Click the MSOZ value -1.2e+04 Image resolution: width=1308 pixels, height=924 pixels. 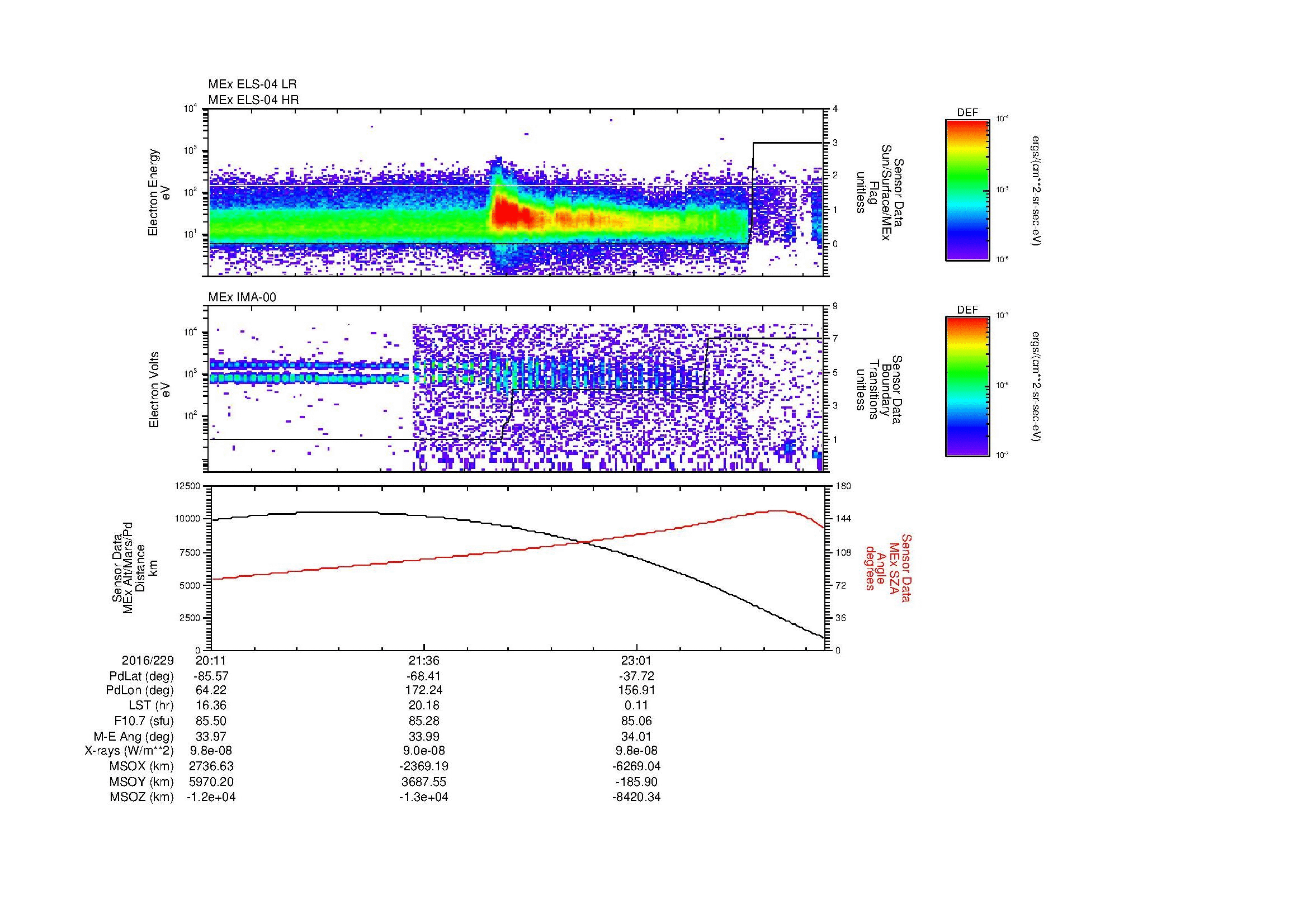[211, 797]
